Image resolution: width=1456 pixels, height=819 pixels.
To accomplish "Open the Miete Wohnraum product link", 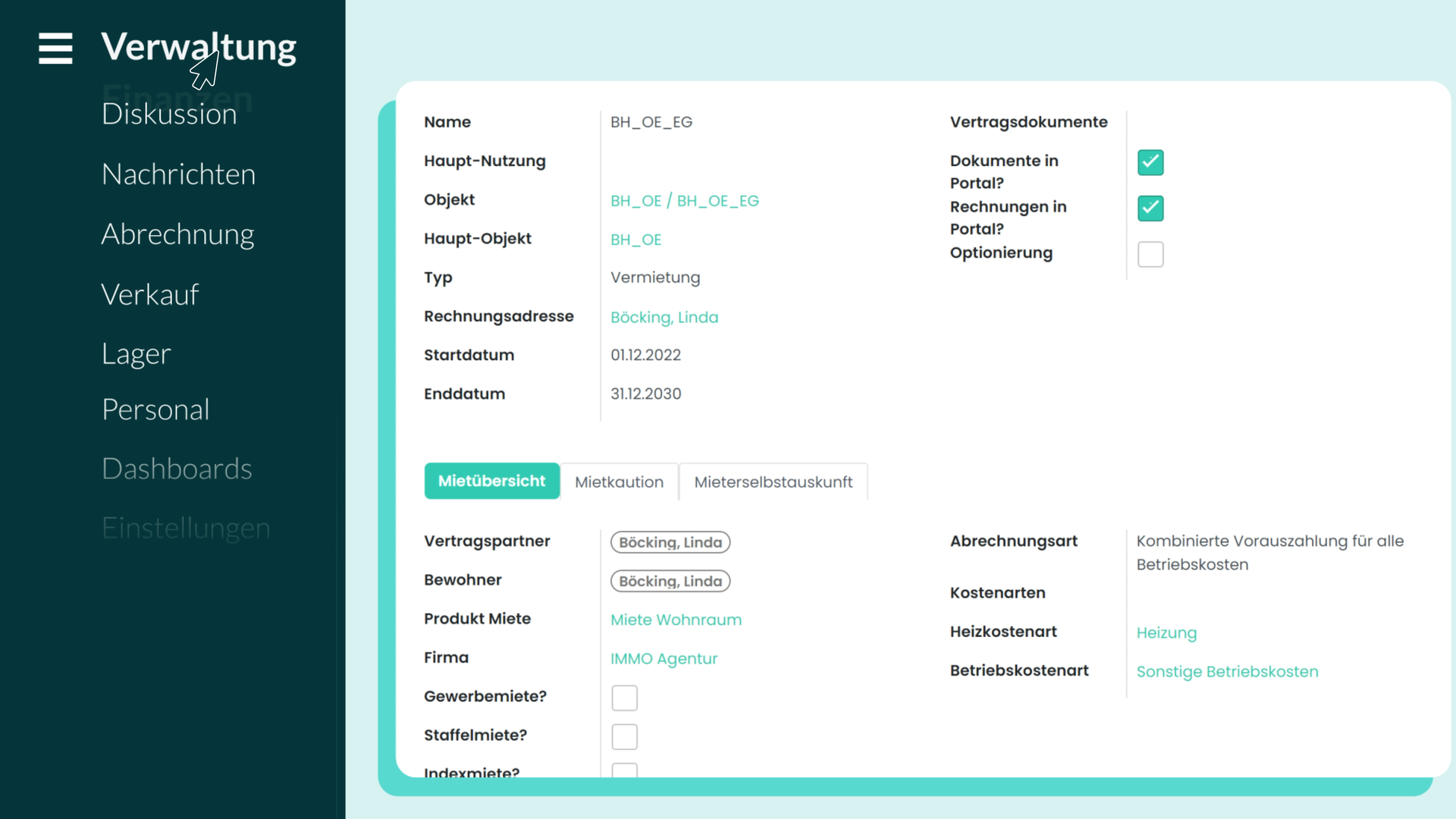I will (x=676, y=620).
